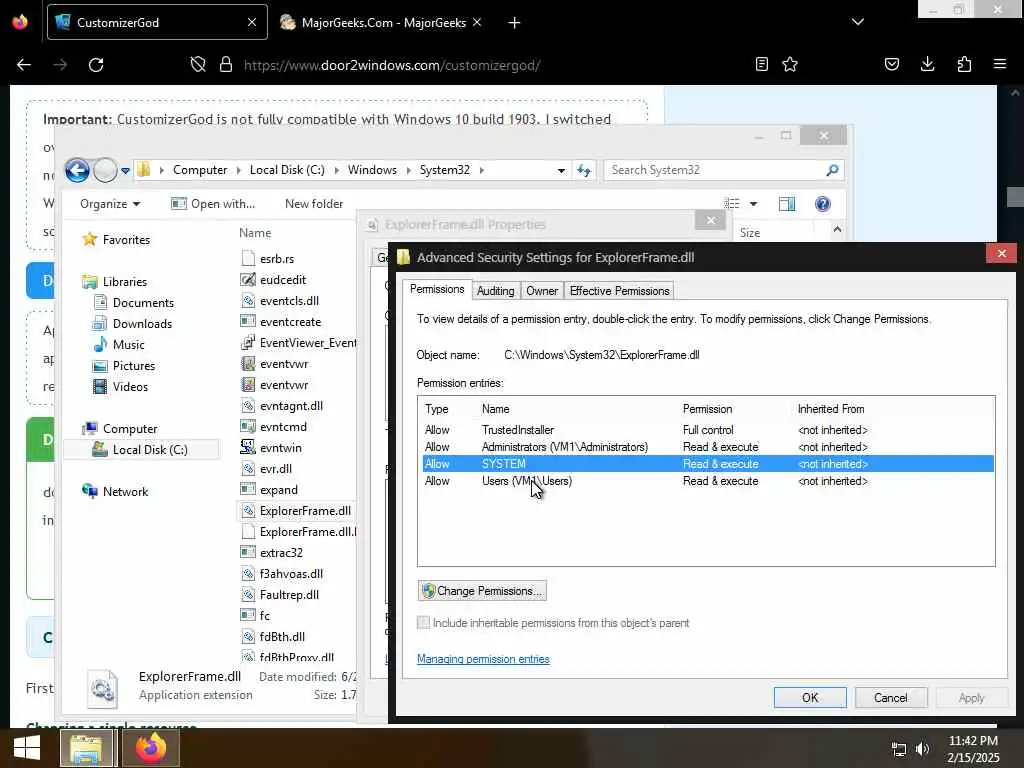Switch to MajorGeeks.Com tab
Image resolution: width=1024 pixels, height=768 pixels.
coord(383,22)
